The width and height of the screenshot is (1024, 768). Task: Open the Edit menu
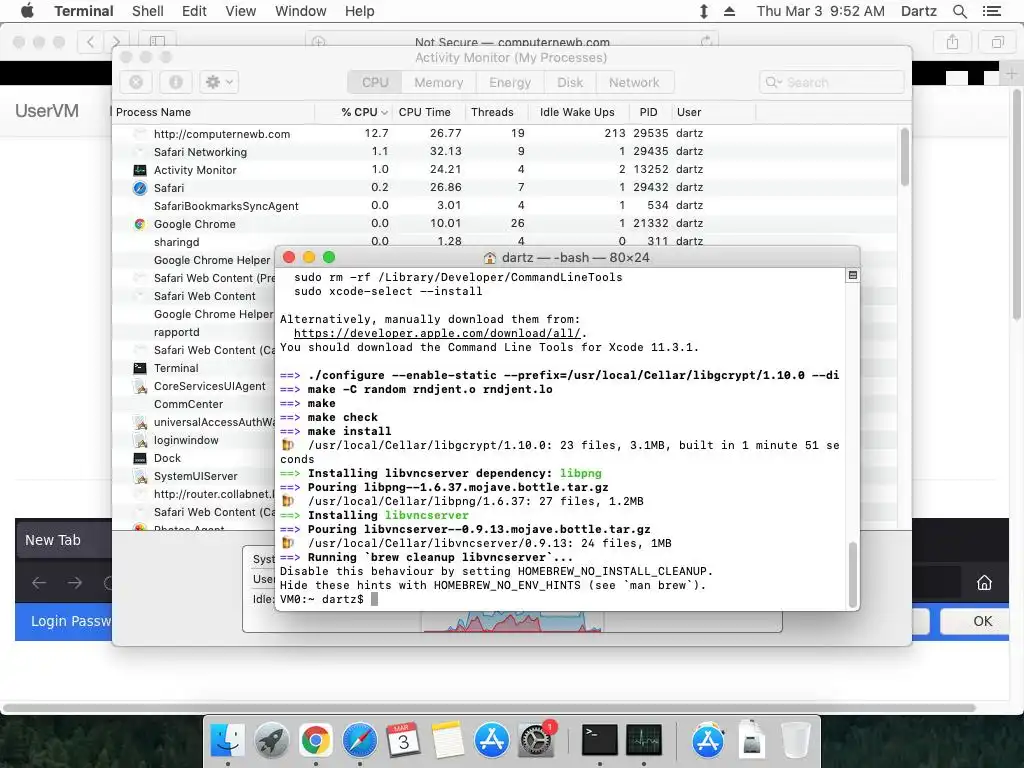tap(194, 11)
